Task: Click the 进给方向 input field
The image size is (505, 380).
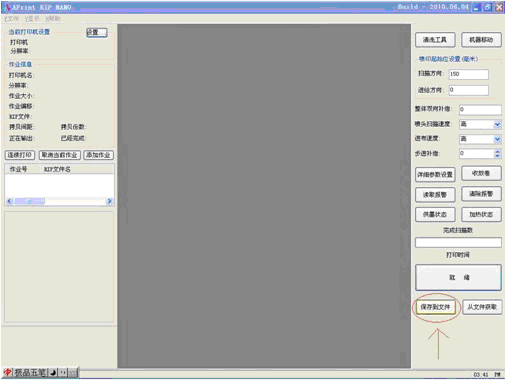Action: (x=469, y=90)
